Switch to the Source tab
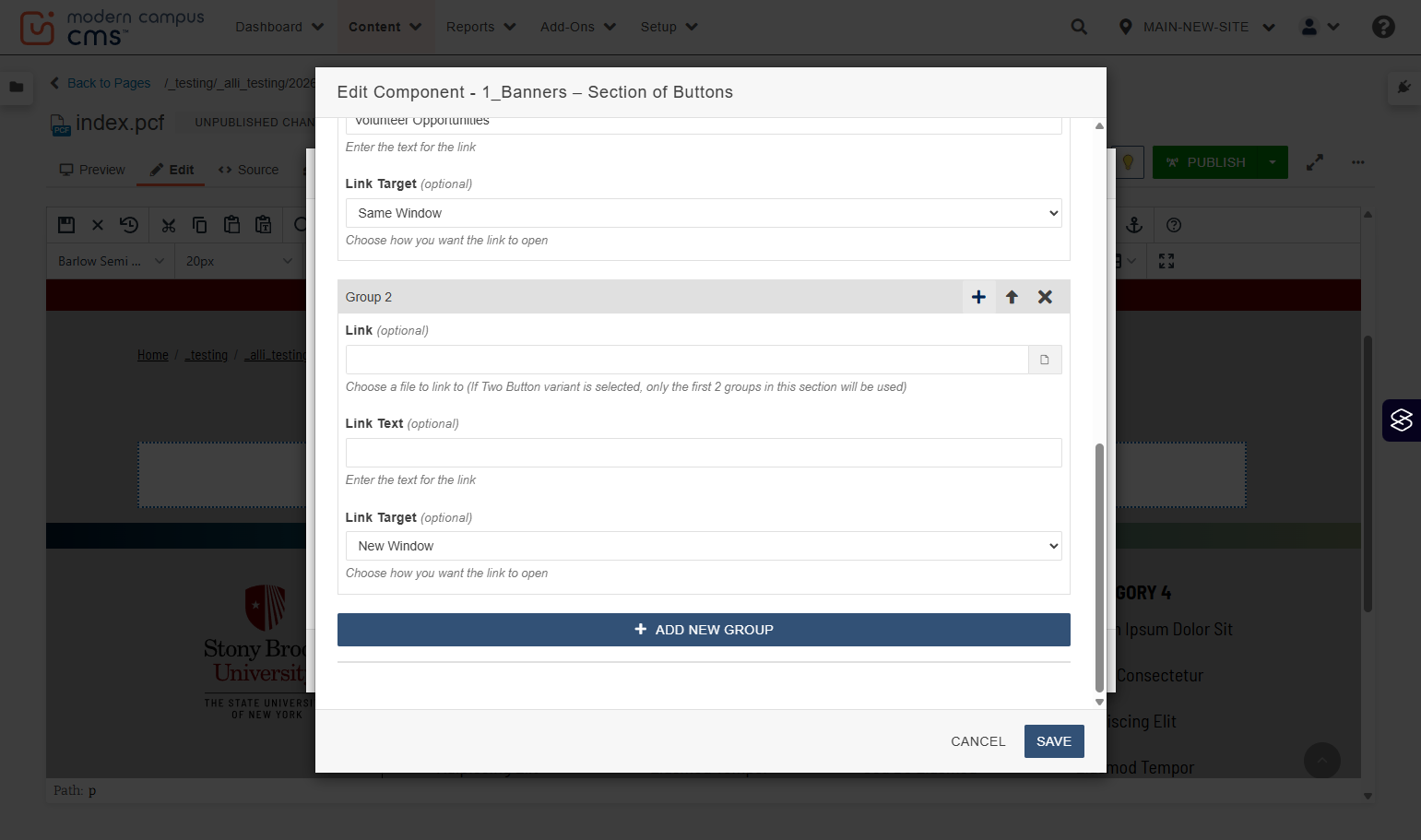Viewport: 1421px width, 840px height. pos(248,170)
